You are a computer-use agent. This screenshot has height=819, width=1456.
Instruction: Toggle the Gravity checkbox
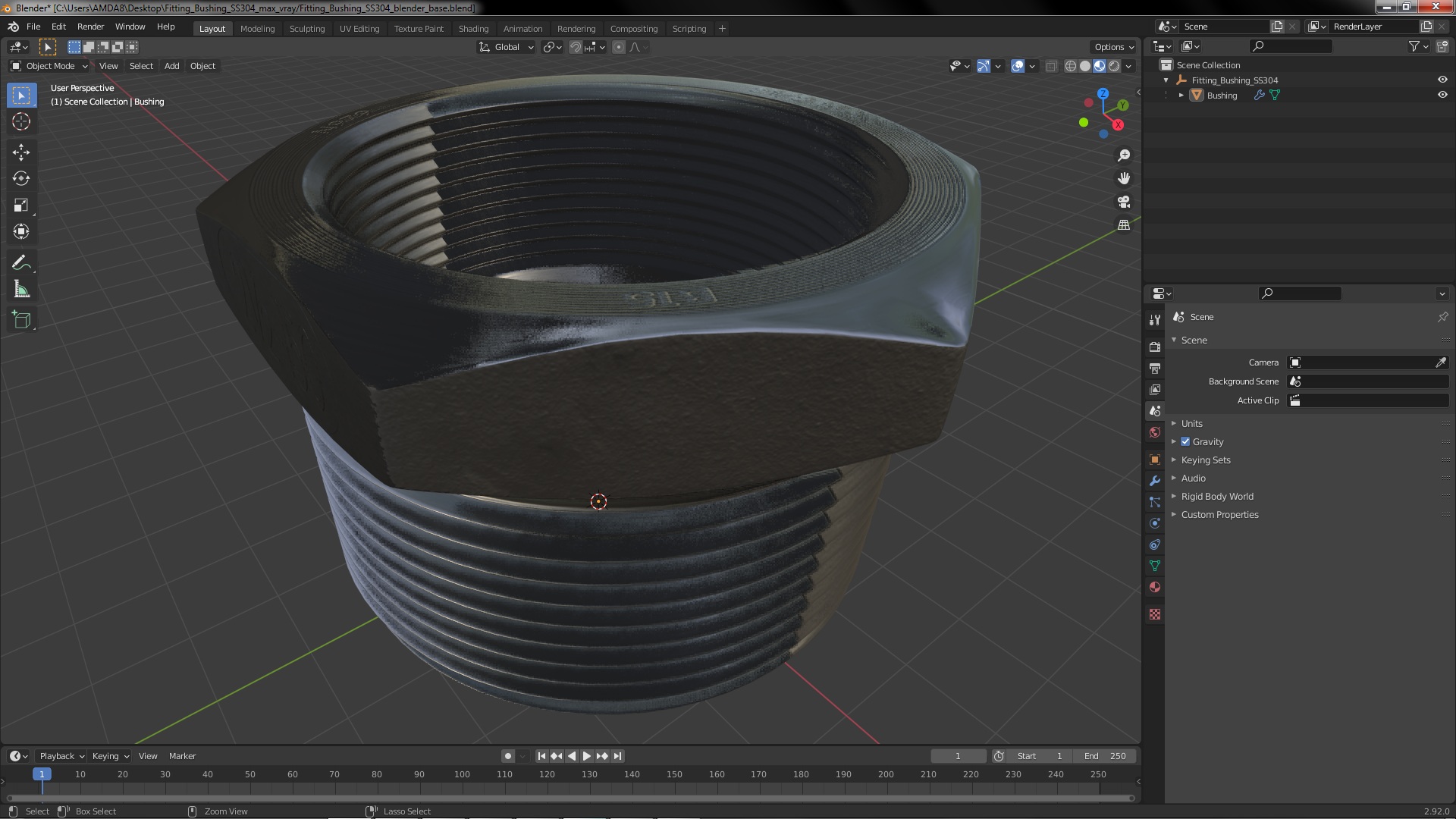click(1185, 442)
